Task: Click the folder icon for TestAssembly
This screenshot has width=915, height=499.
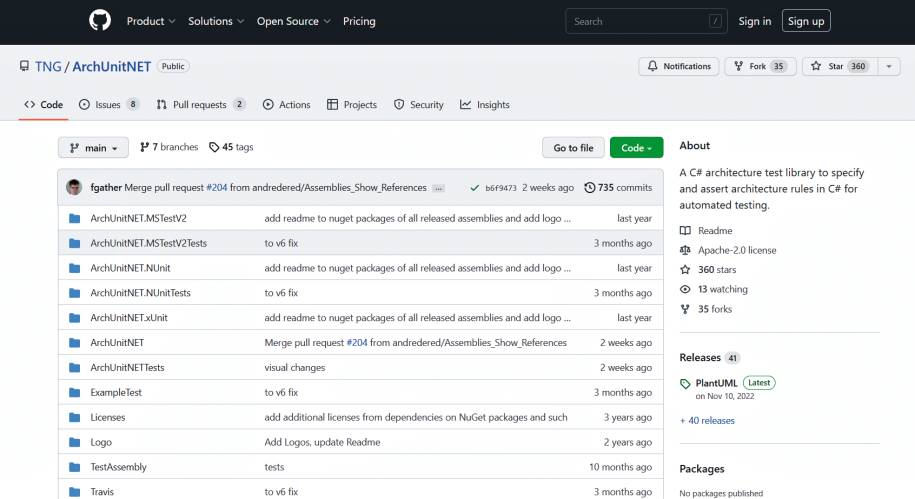Action: [x=74, y=467]
